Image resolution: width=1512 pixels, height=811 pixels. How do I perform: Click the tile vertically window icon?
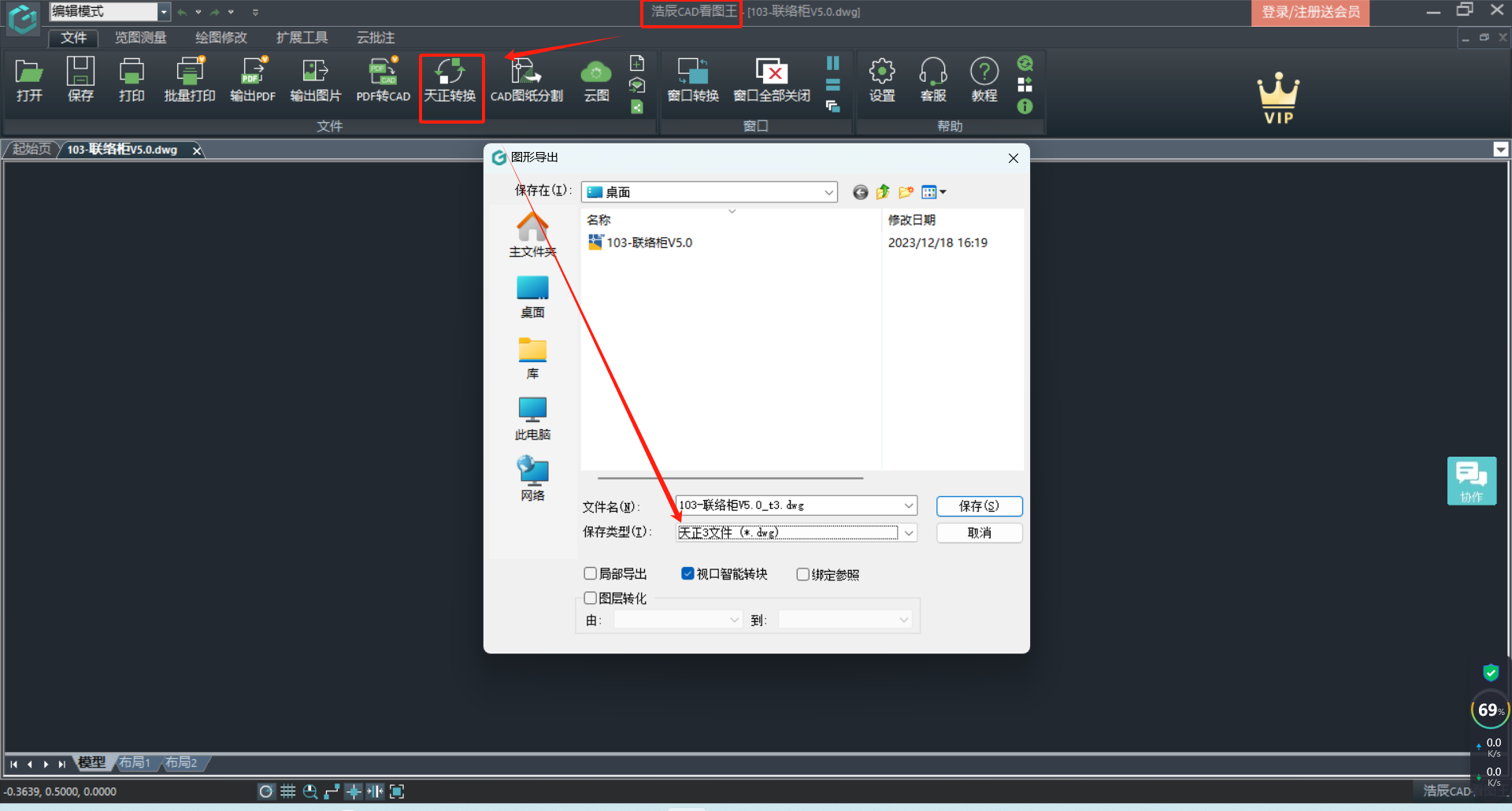tap(832, 63)
